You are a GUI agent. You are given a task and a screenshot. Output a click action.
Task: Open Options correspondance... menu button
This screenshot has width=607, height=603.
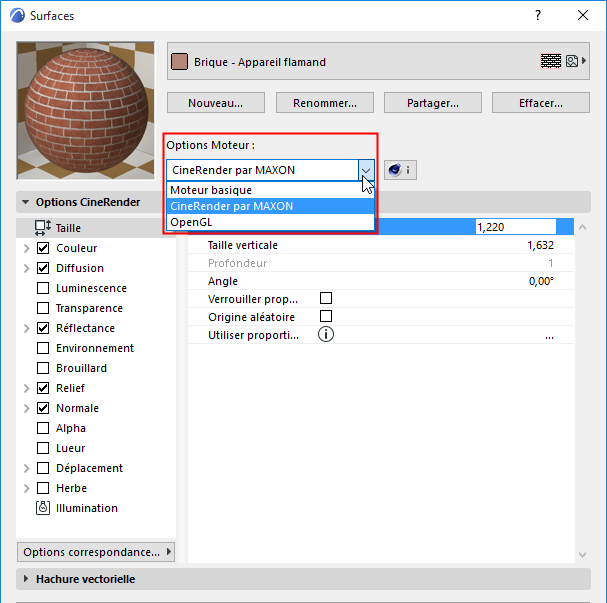[x=96, y=552]
